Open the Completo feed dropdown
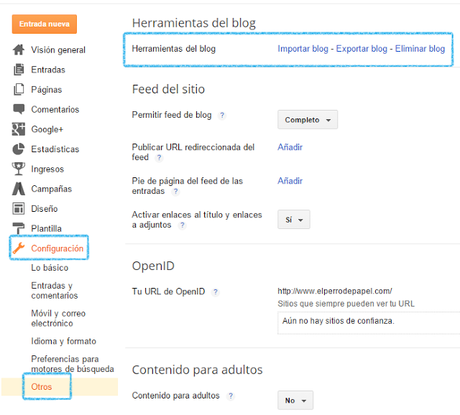460x415 pixels. click(308, 120)
